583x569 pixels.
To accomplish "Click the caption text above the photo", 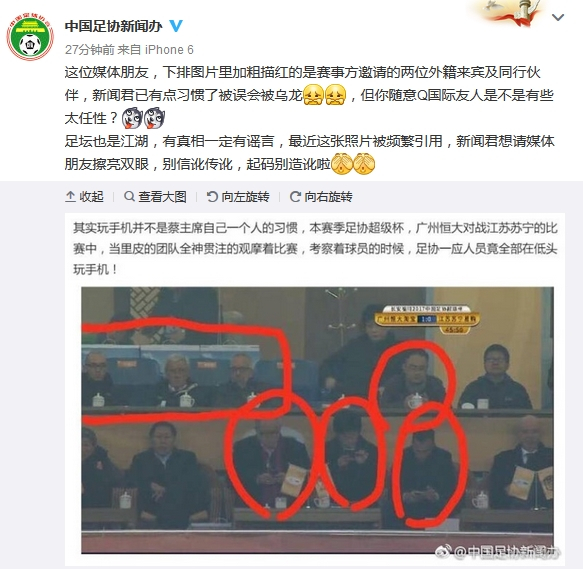I will pos(315,248).
